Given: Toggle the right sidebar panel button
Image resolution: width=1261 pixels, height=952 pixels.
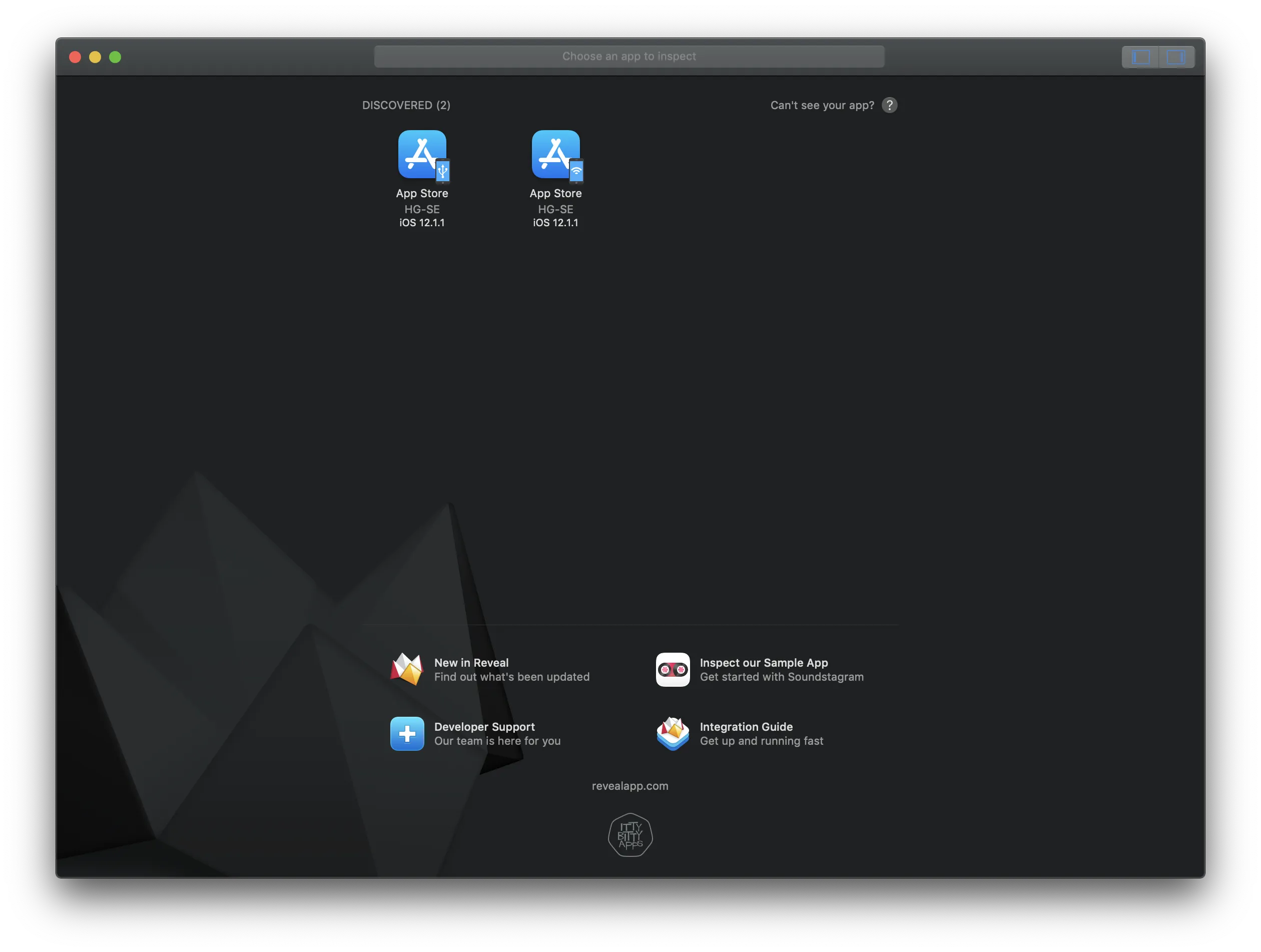Looking at the screenshot, I should pyautogui.click(x=1175, y=57).
